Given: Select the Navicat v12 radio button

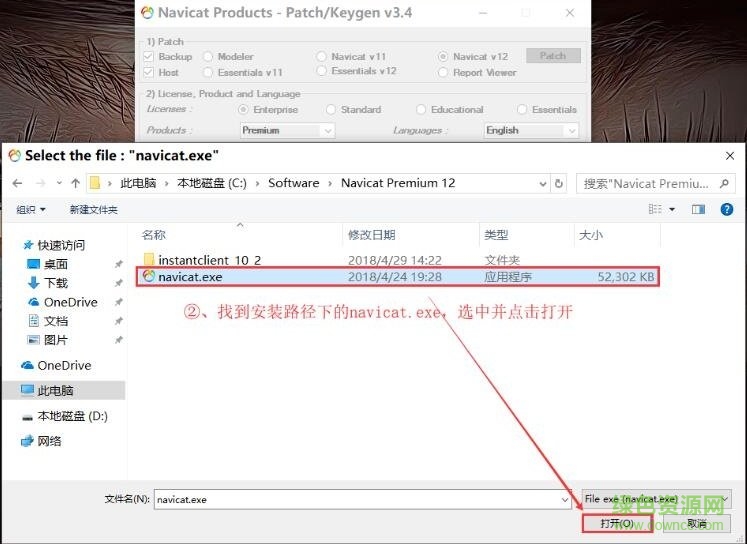Looking at the screenshot, I should (443, 57).
